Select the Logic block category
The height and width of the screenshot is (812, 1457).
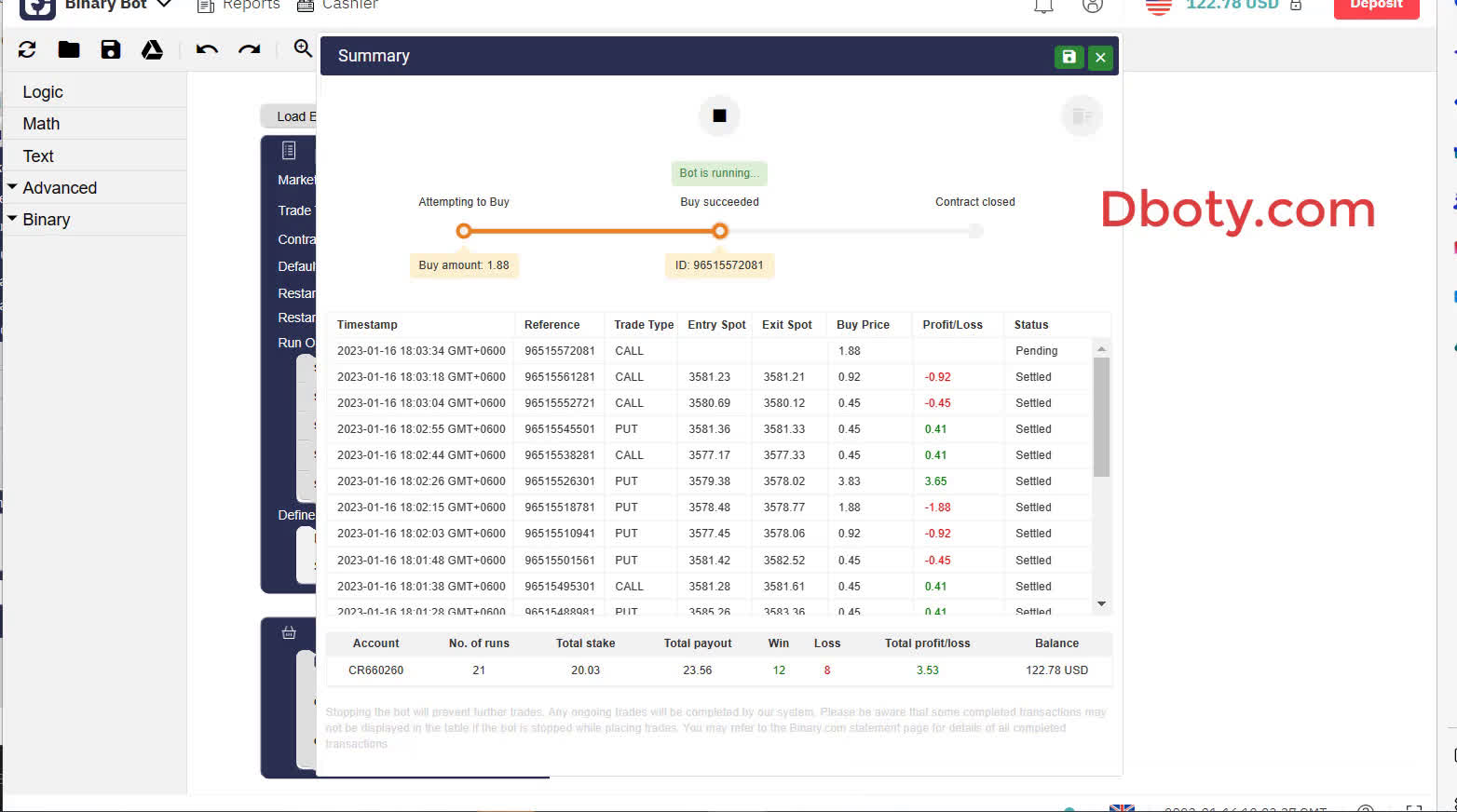pos(43,92)
